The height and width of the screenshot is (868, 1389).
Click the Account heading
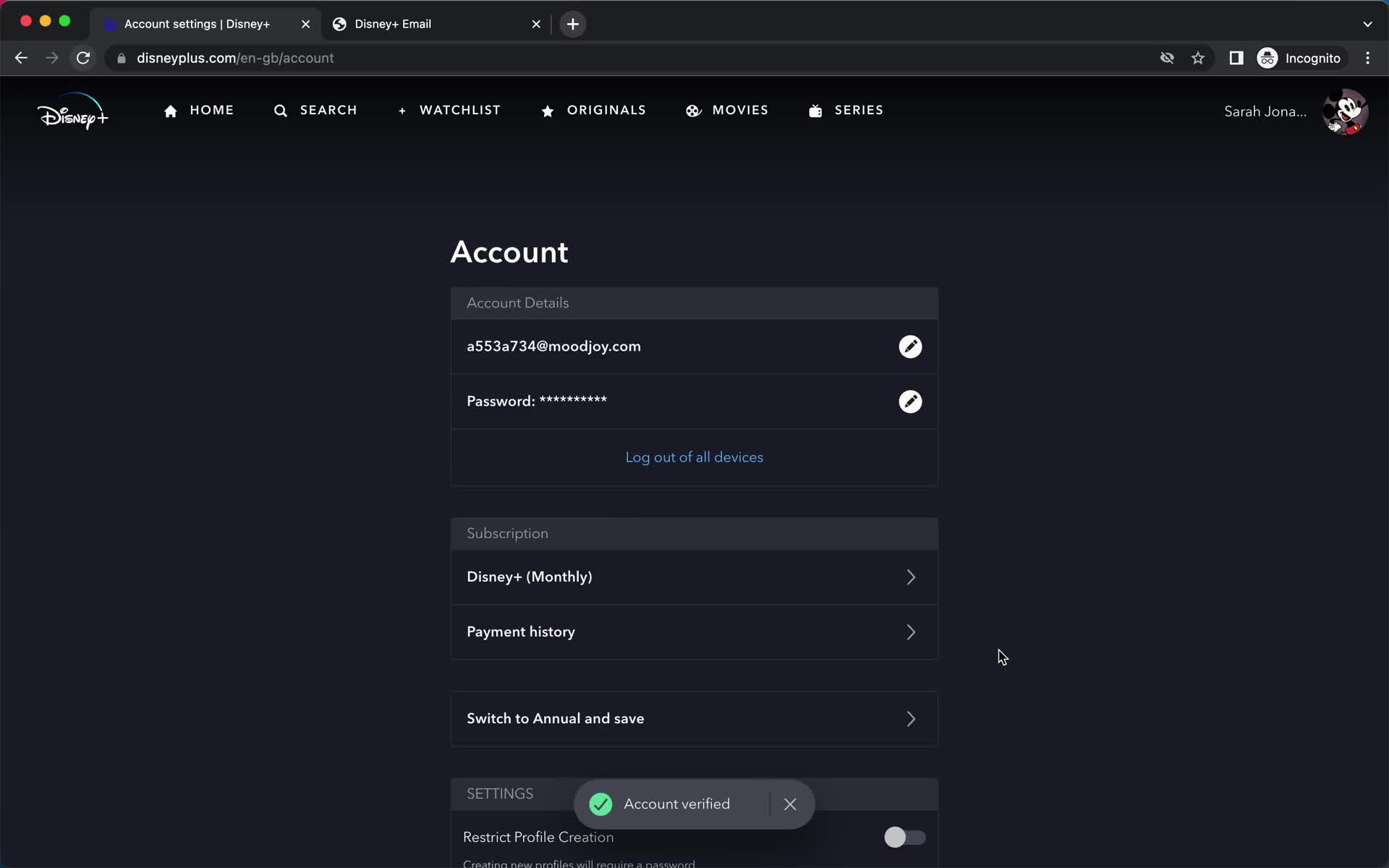pyautogui.click(x=509, y=252)
